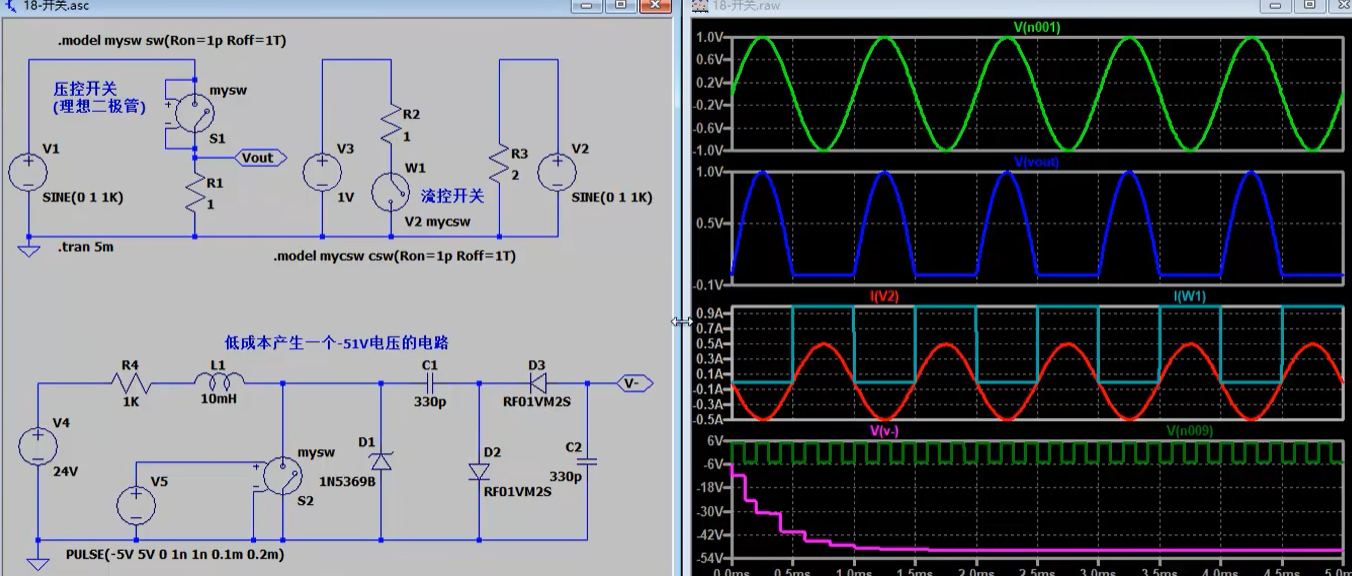Click the 330p value of C1

(x=430, y=400)
